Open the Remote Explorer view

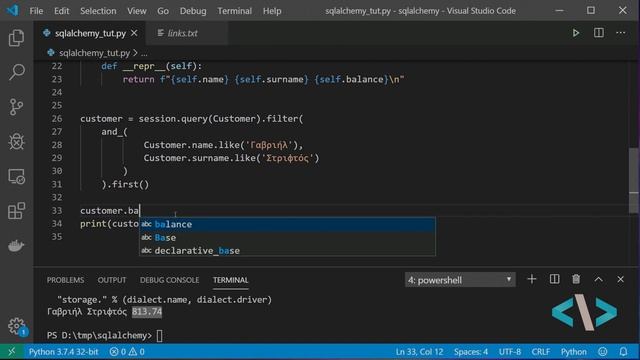pos(16,176)
